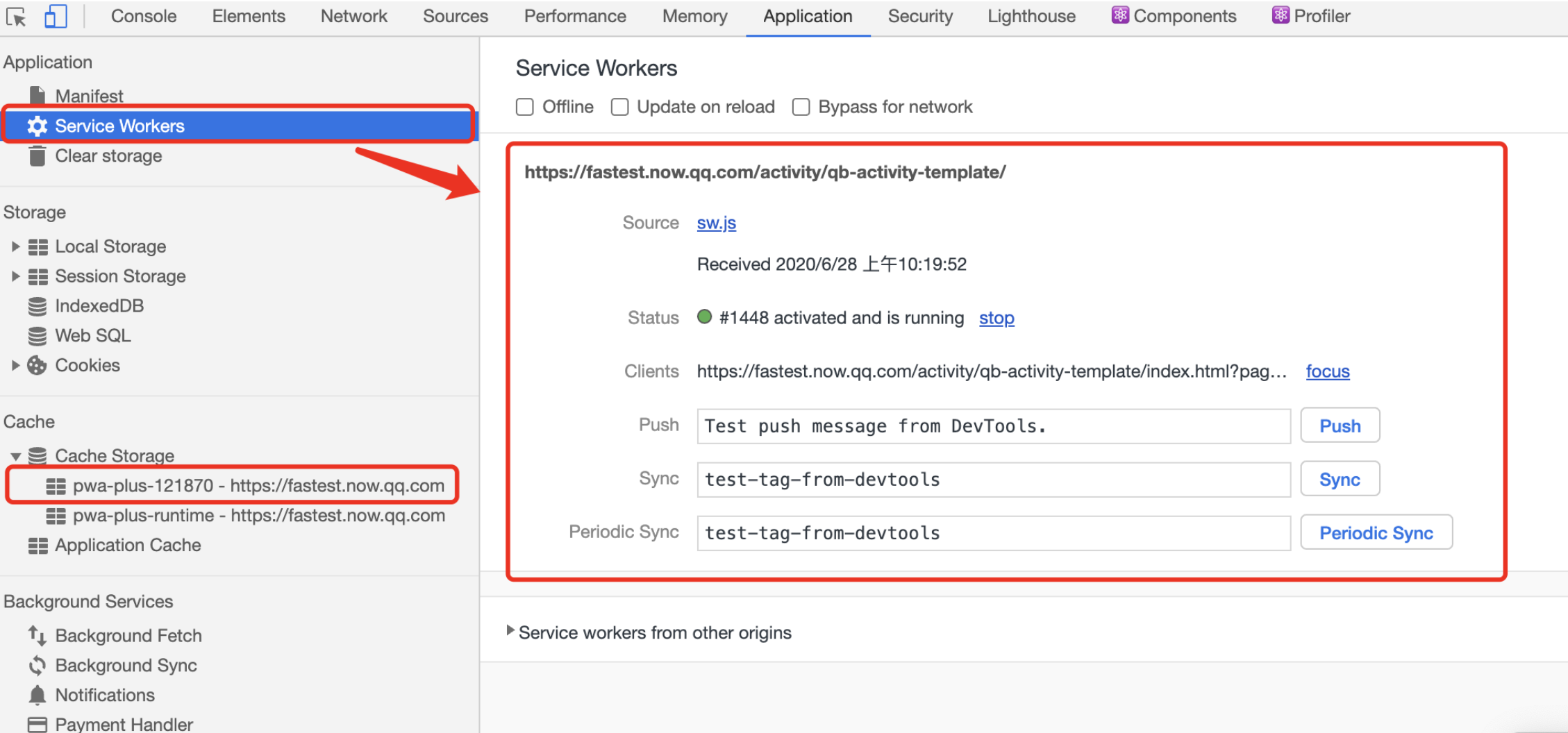Click the pwa-plus-121870 cache table icon

(x=56, y=486)
